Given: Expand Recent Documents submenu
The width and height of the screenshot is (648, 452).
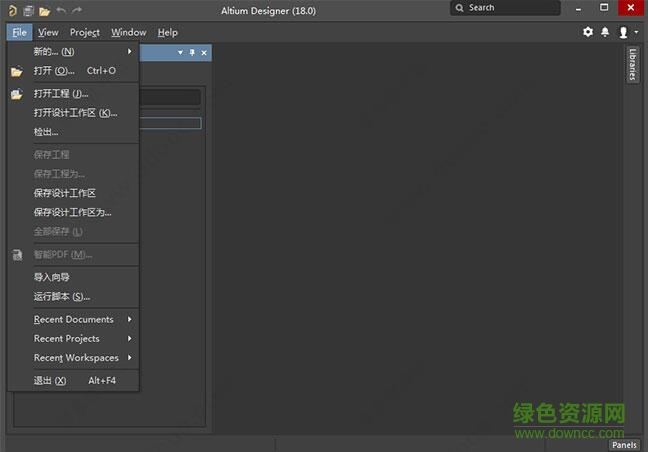Looking at the screenshot, I should 73,319.
